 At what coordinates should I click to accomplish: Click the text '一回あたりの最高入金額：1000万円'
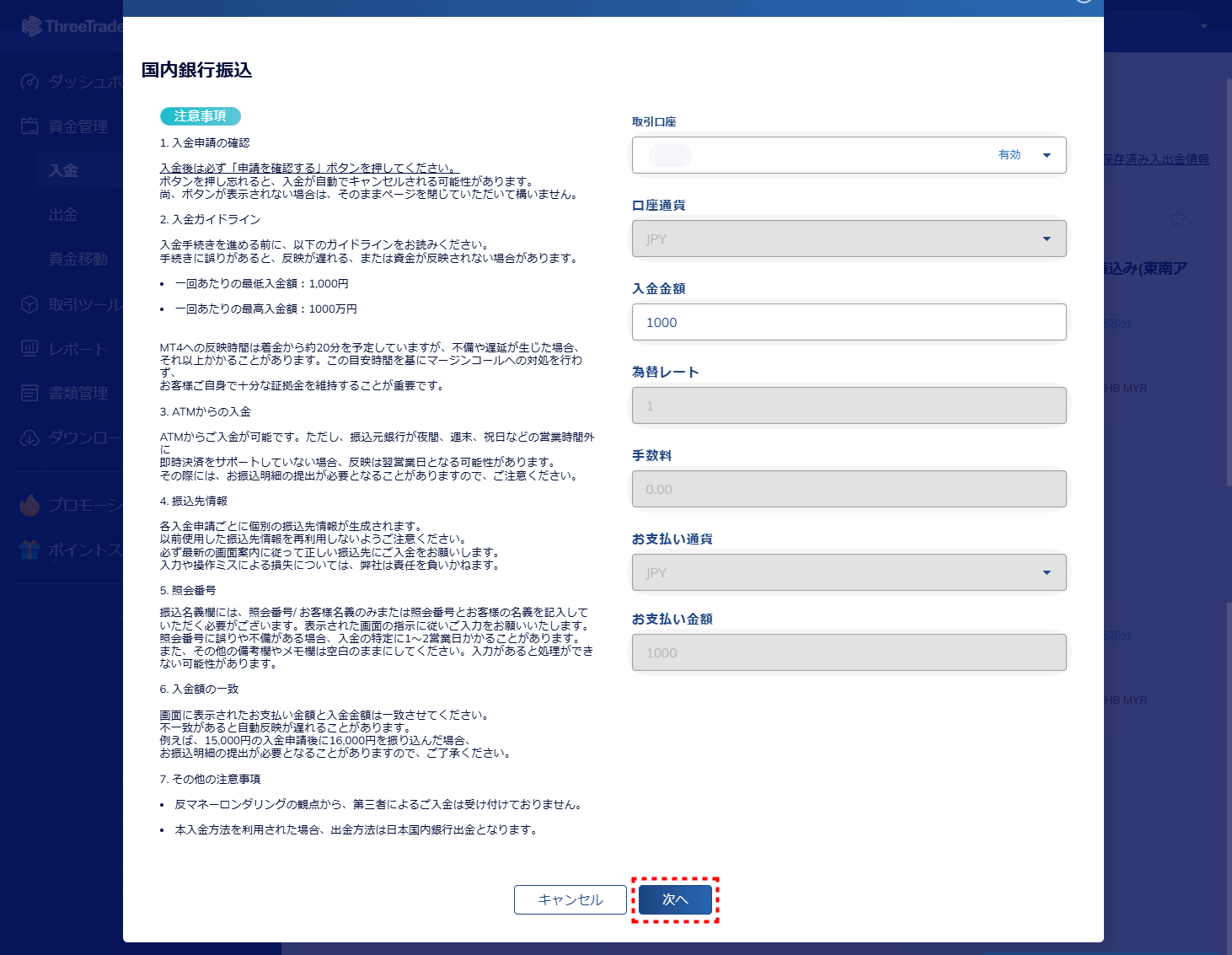point(265,309)
